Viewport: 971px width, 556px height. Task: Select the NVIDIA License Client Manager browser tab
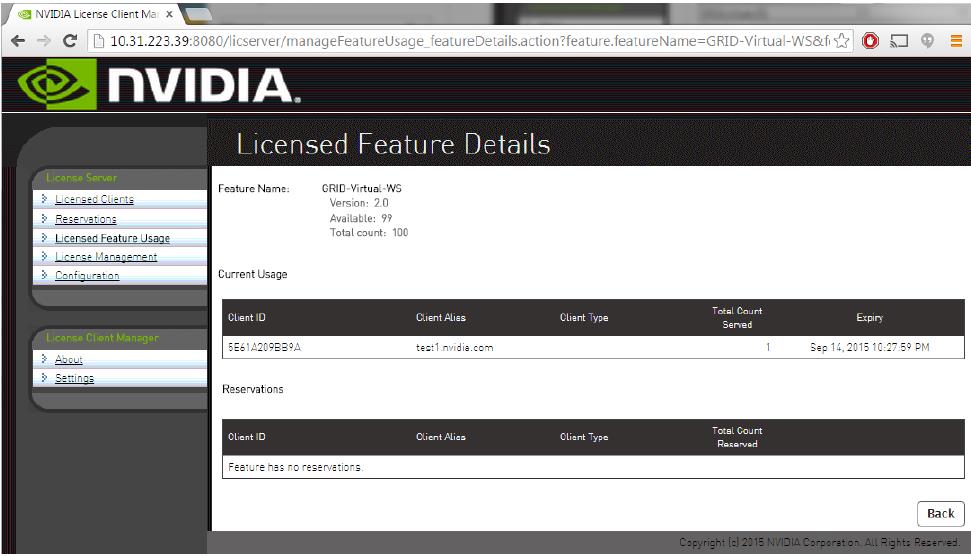coord(93,14)
